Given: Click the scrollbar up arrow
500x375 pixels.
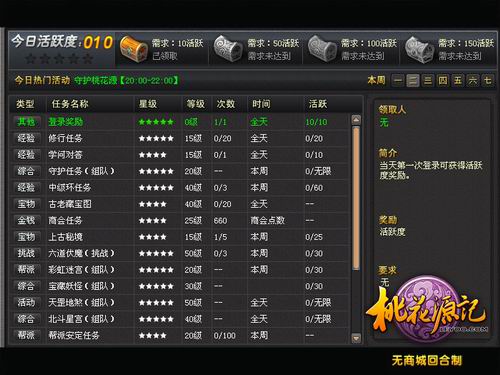Looking at the screenshot, I should 356,120.
